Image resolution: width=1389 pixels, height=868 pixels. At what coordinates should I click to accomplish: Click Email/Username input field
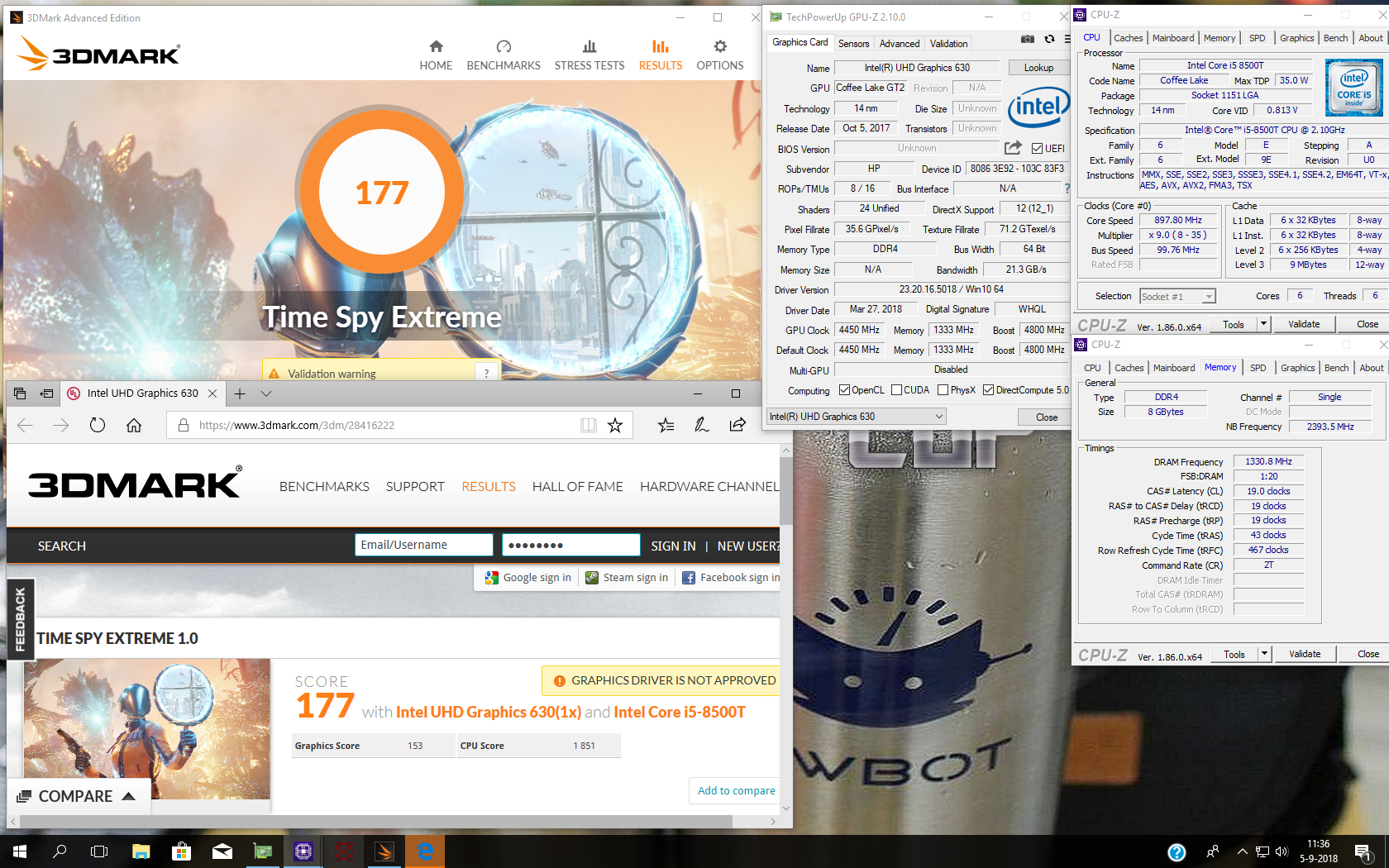pyautogui.click(x=424, y=545)
